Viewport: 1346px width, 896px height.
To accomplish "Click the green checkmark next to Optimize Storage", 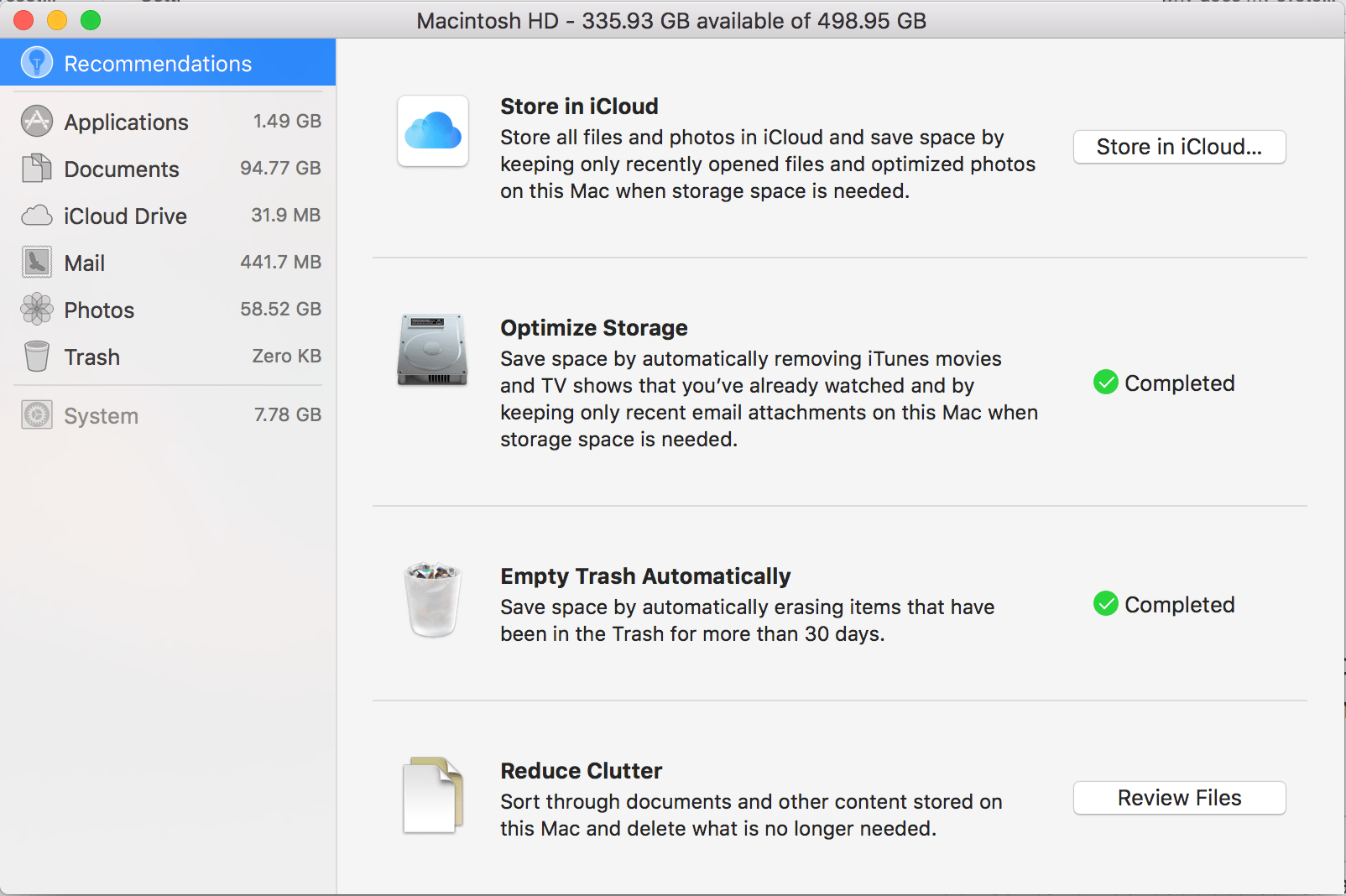I will (1105, 383).
